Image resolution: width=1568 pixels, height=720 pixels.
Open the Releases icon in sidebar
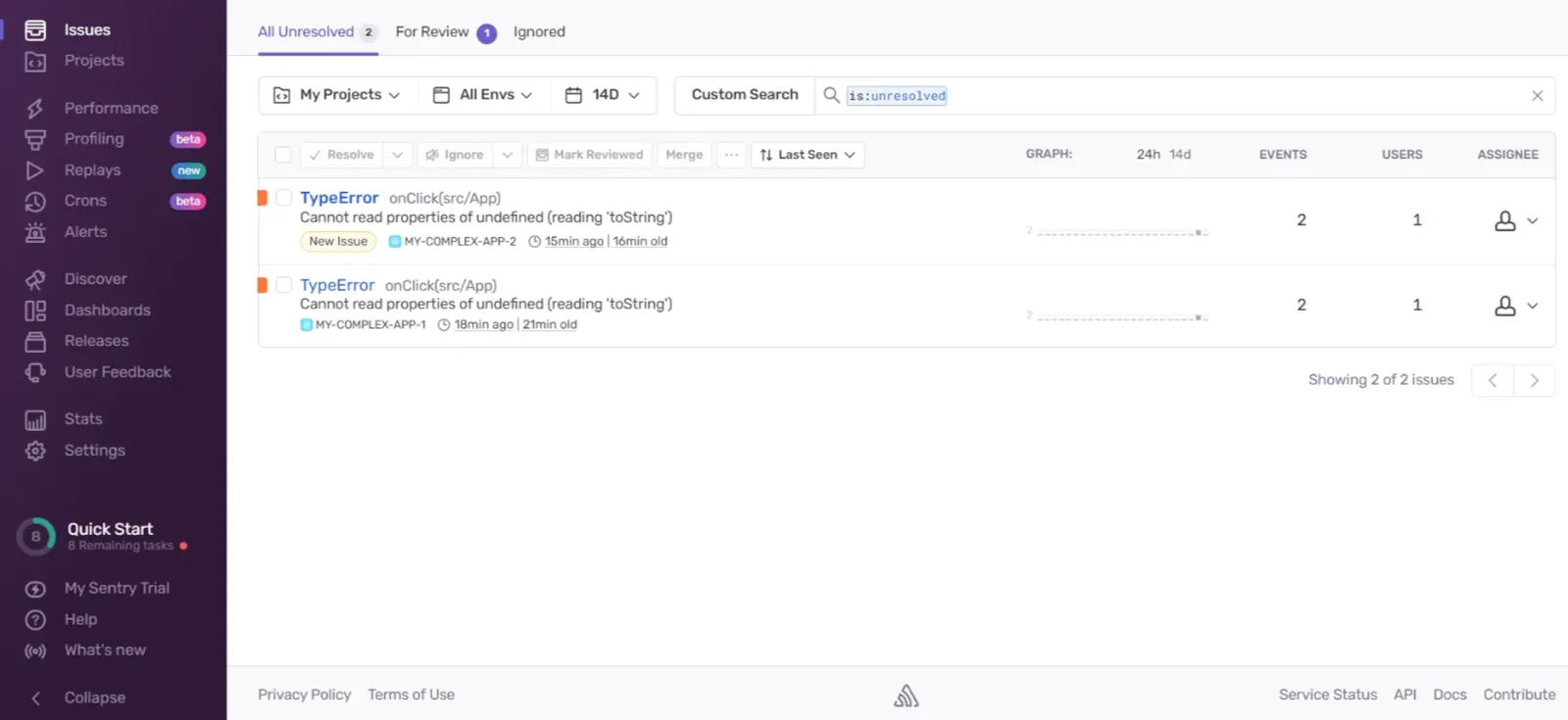coord(35,341)
